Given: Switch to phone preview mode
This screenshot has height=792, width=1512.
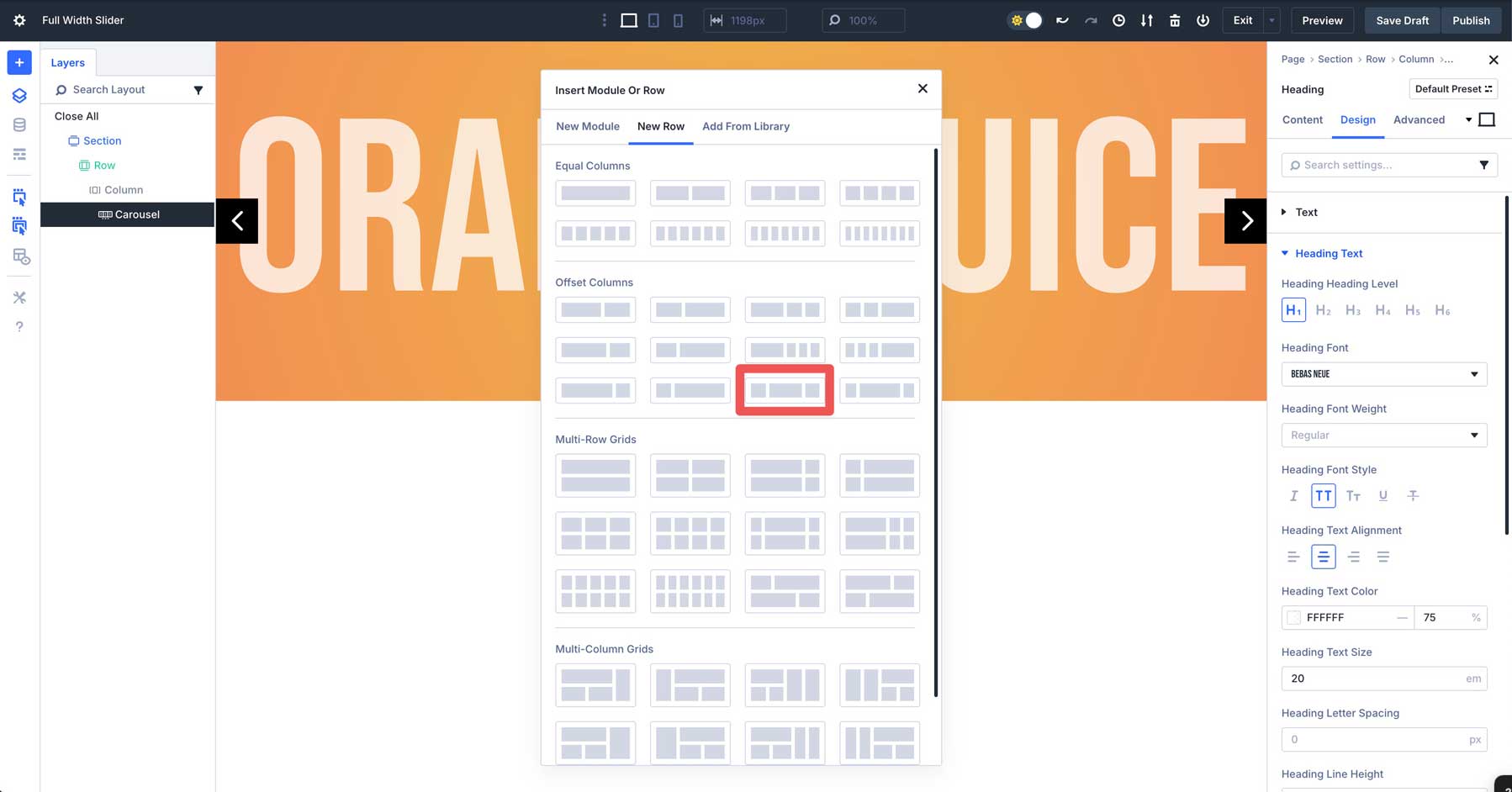Looking at the screenshot, I should tap(678, 20).
